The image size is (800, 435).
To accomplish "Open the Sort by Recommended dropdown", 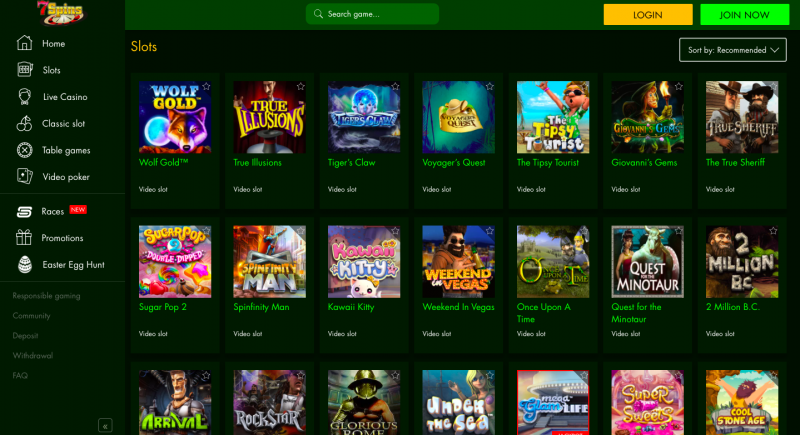I will 733,50.
